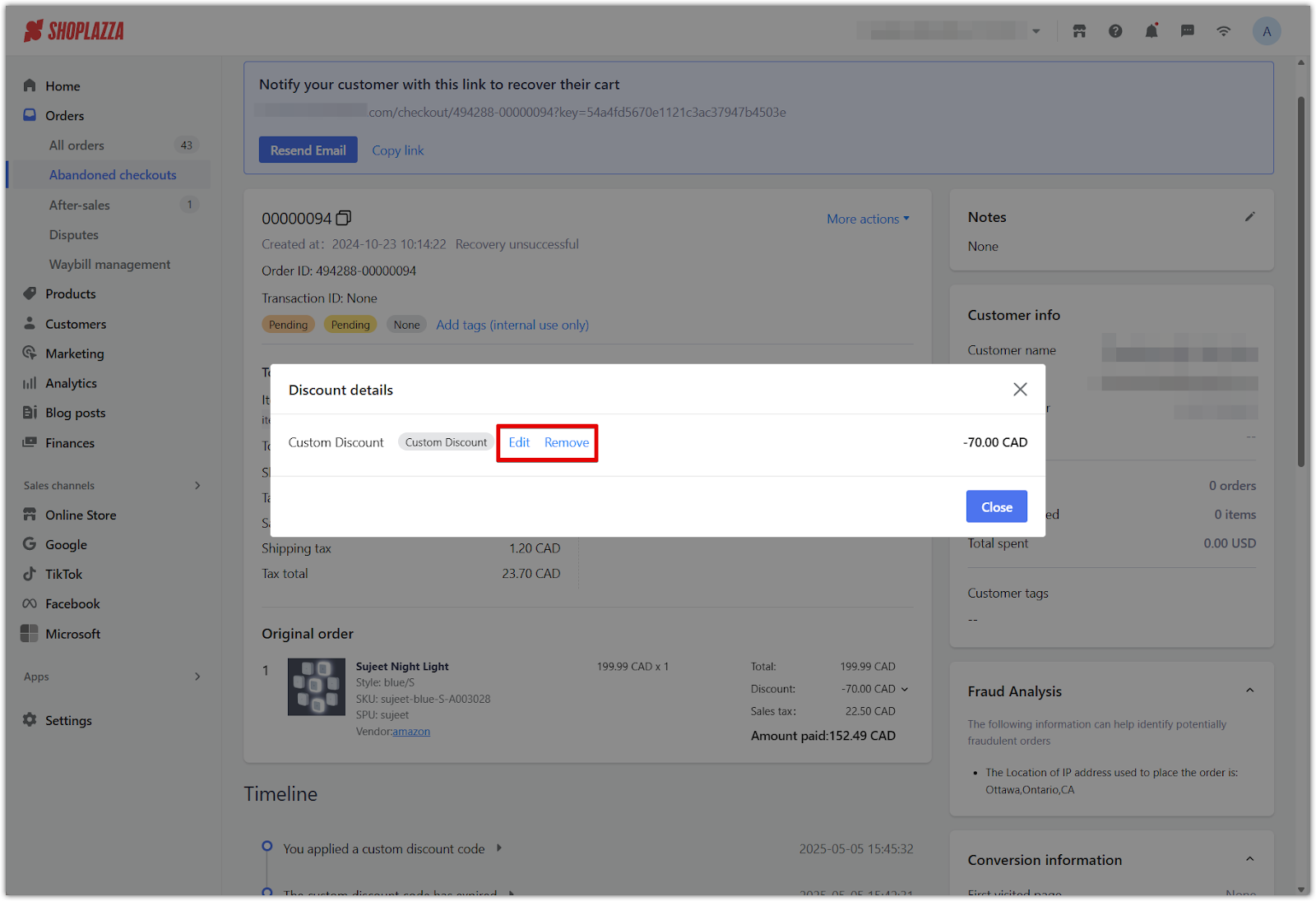Click the page vertical scrollbar

[1301, 282]
